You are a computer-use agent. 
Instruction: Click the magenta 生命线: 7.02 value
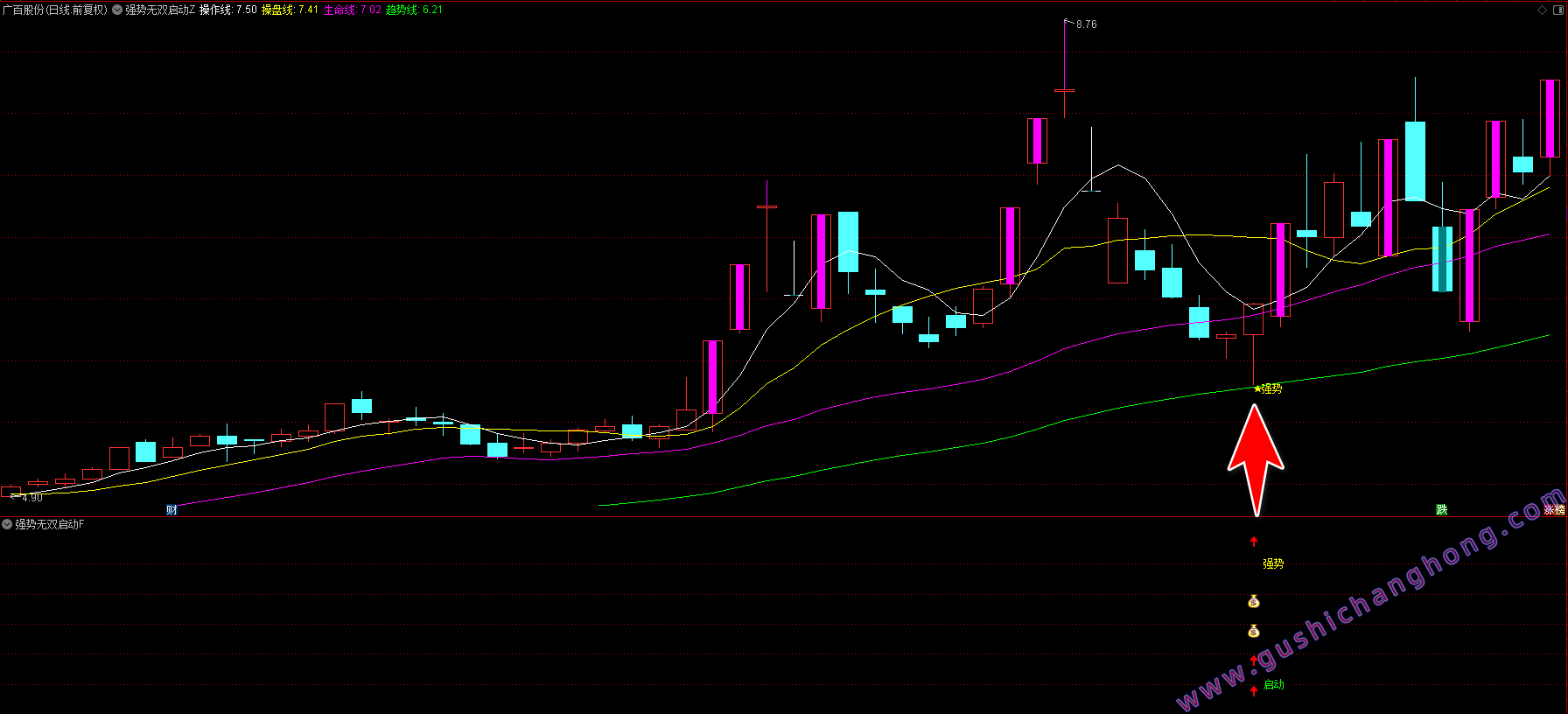click(353, 10)
